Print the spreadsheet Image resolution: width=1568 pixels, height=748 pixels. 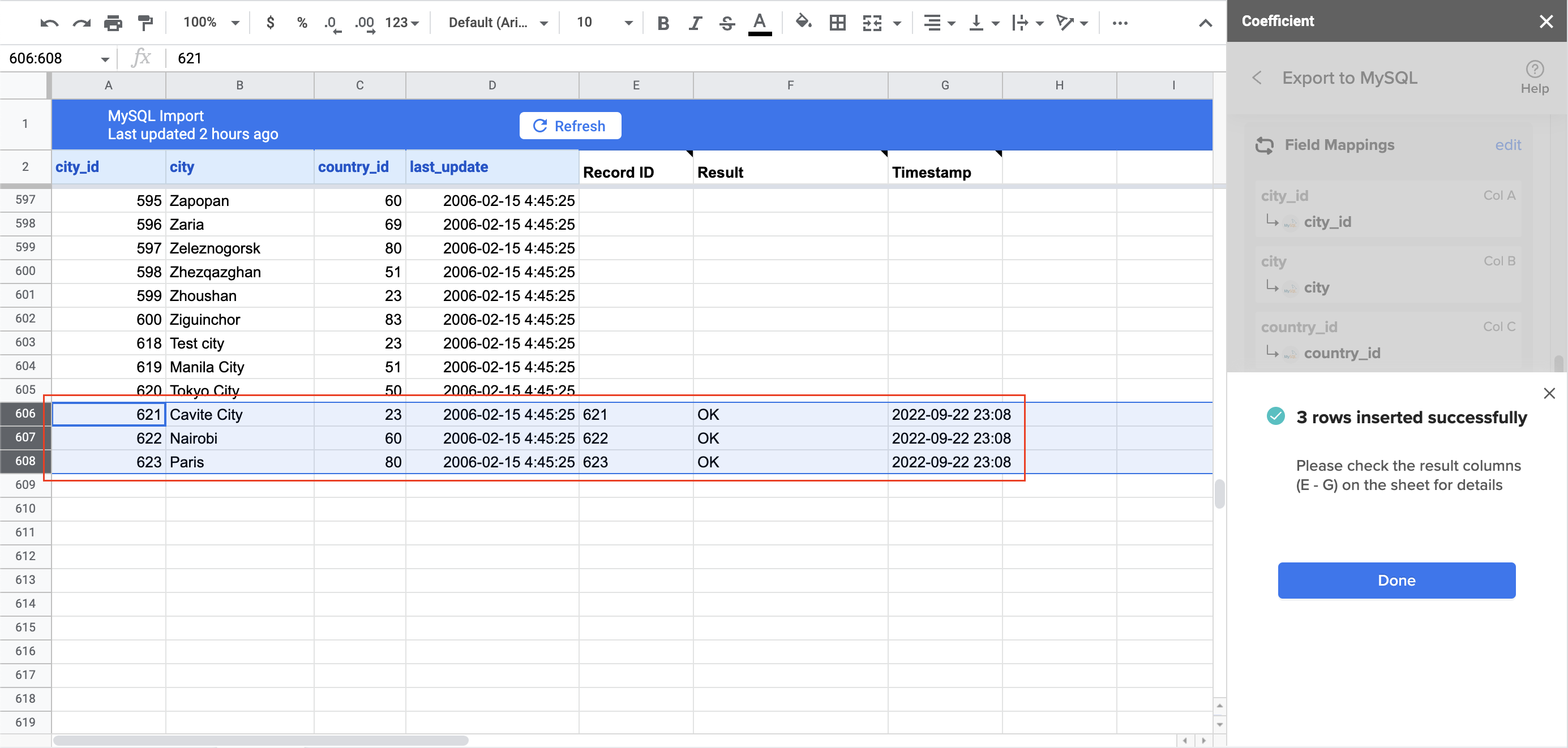click(113, 23)
